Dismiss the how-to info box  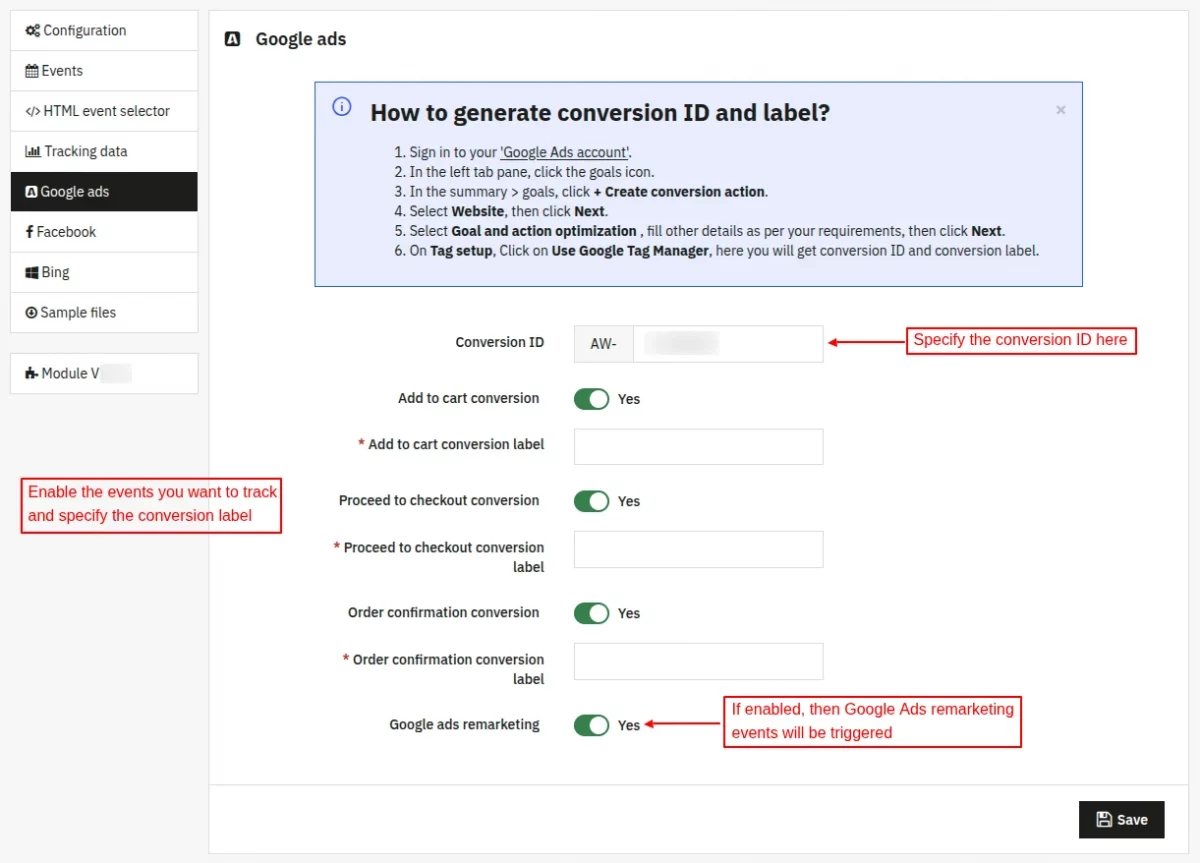(1061, 110)
